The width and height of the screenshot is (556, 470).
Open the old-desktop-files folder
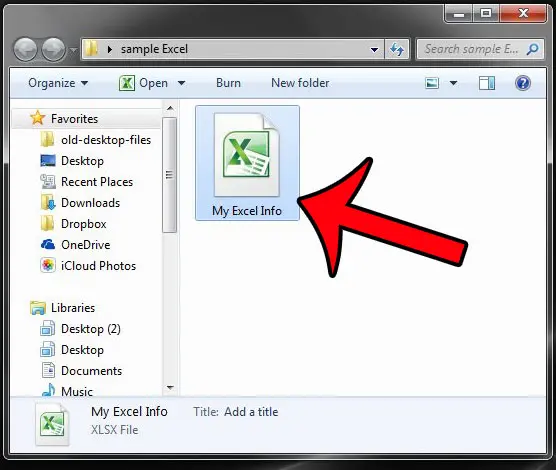106,140
